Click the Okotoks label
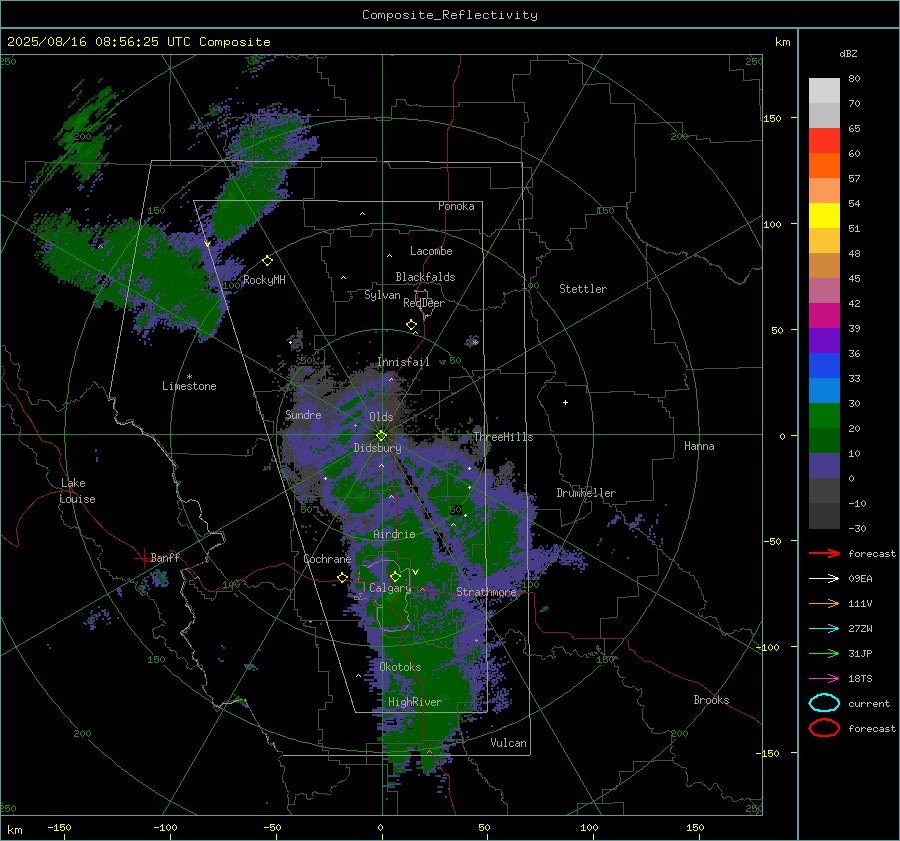This screenshot has width=900, height=841. [x=400, y=667]
